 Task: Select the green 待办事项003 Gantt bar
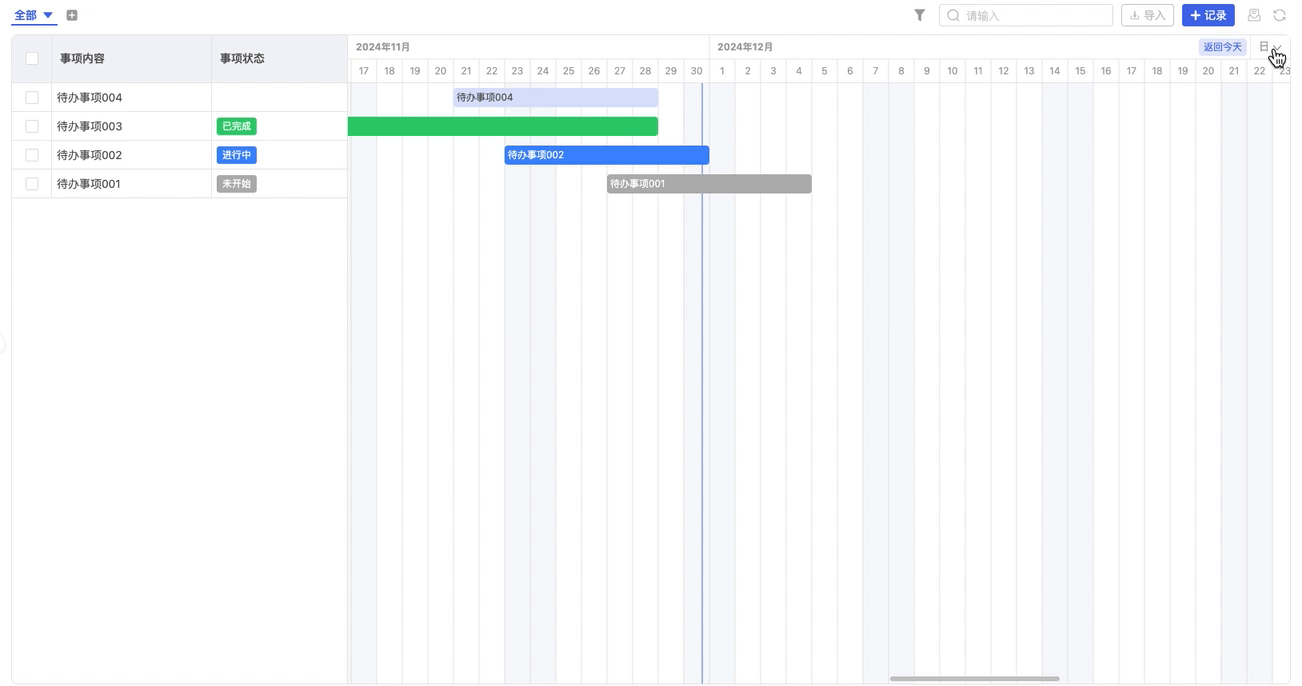(503, 126)
